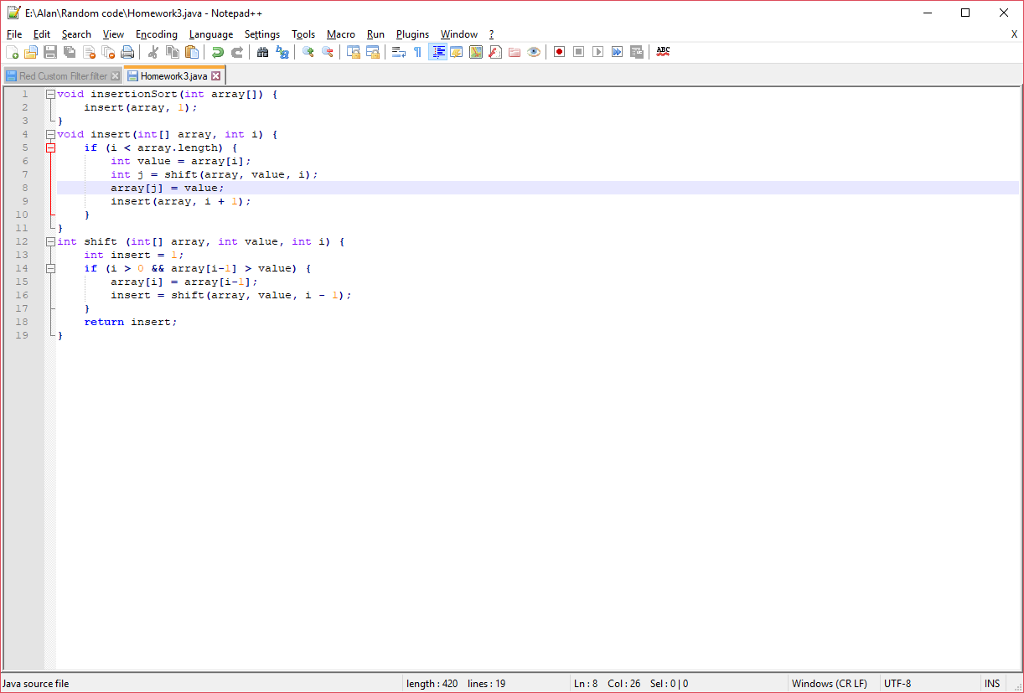Click the Undo toolbar icon

tap(215, 51)
